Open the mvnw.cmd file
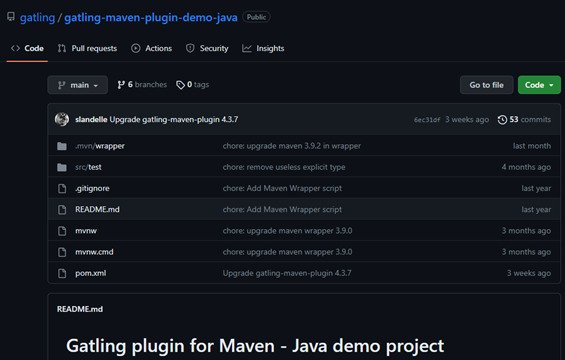The height and width of the screenshot is (360, 565). [94, 252]
